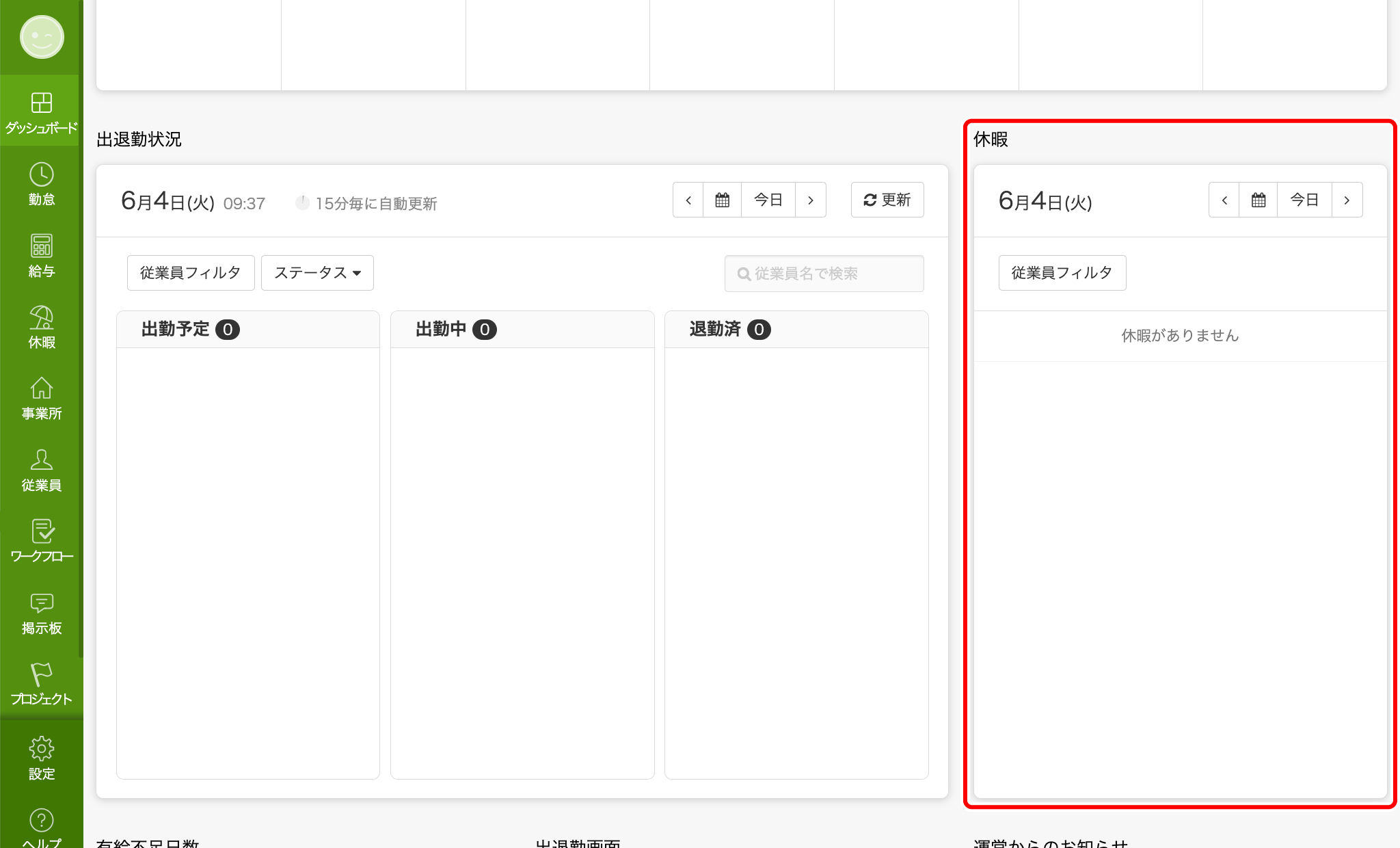Viewport: 1400px width, 848px height.
Task: Open the 掲示板 bulletin board icon
Action: (41, 613)
